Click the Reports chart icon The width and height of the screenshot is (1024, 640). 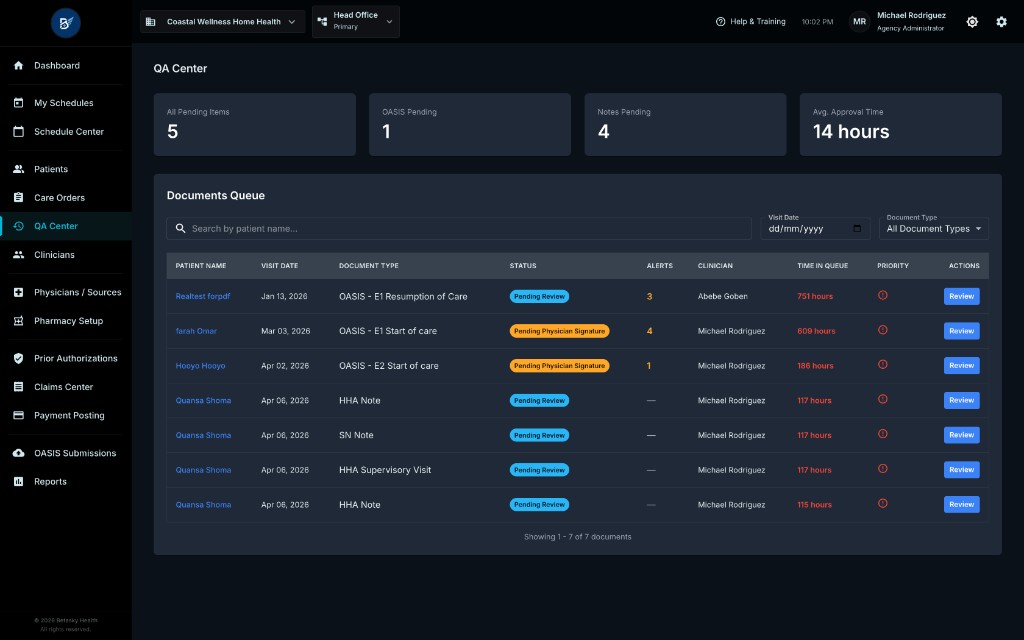pos(18,481)
